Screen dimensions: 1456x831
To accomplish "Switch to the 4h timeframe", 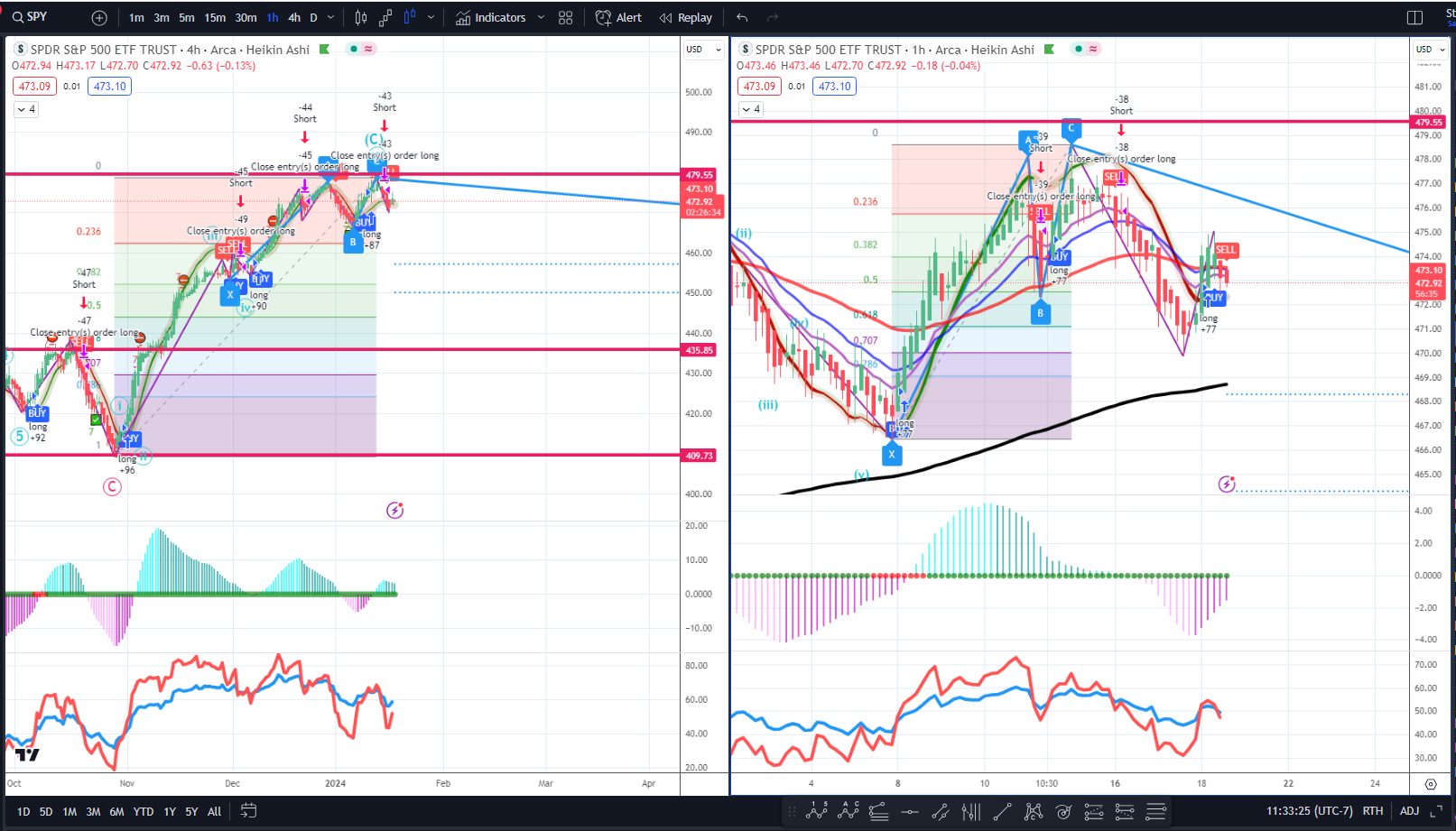I will coord(294,18).
